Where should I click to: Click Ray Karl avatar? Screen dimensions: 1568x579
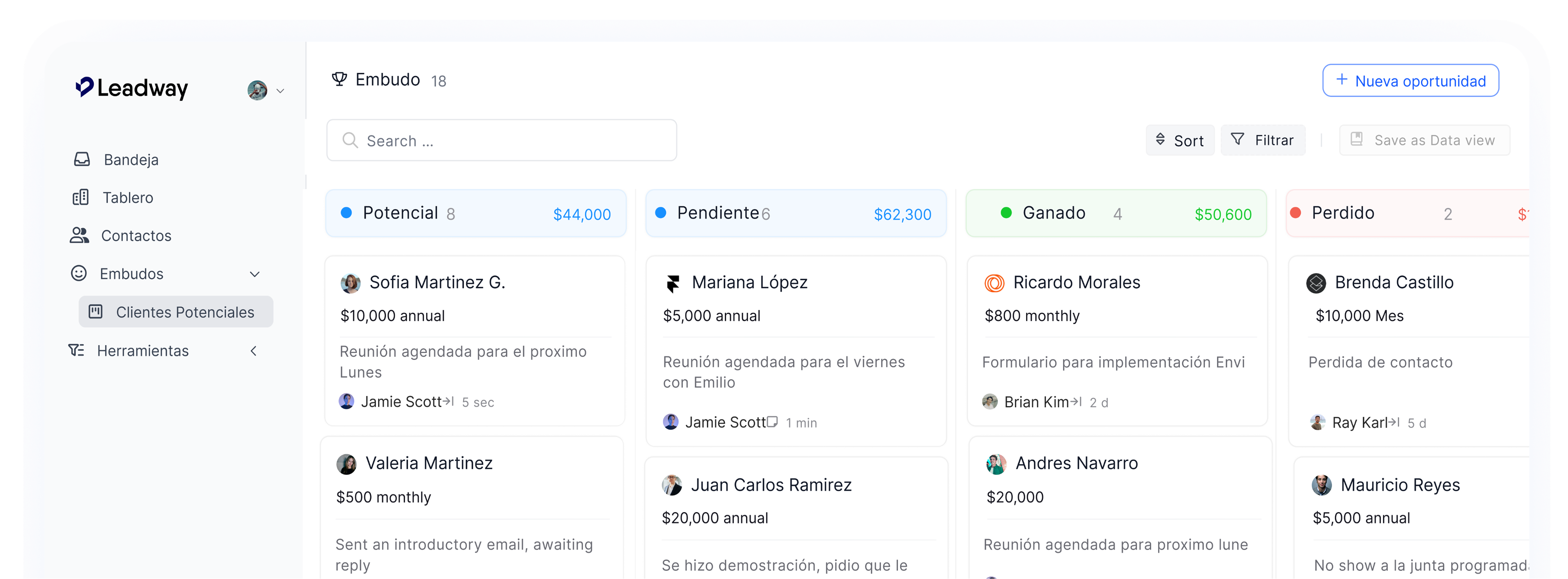tap(1318, 422)
